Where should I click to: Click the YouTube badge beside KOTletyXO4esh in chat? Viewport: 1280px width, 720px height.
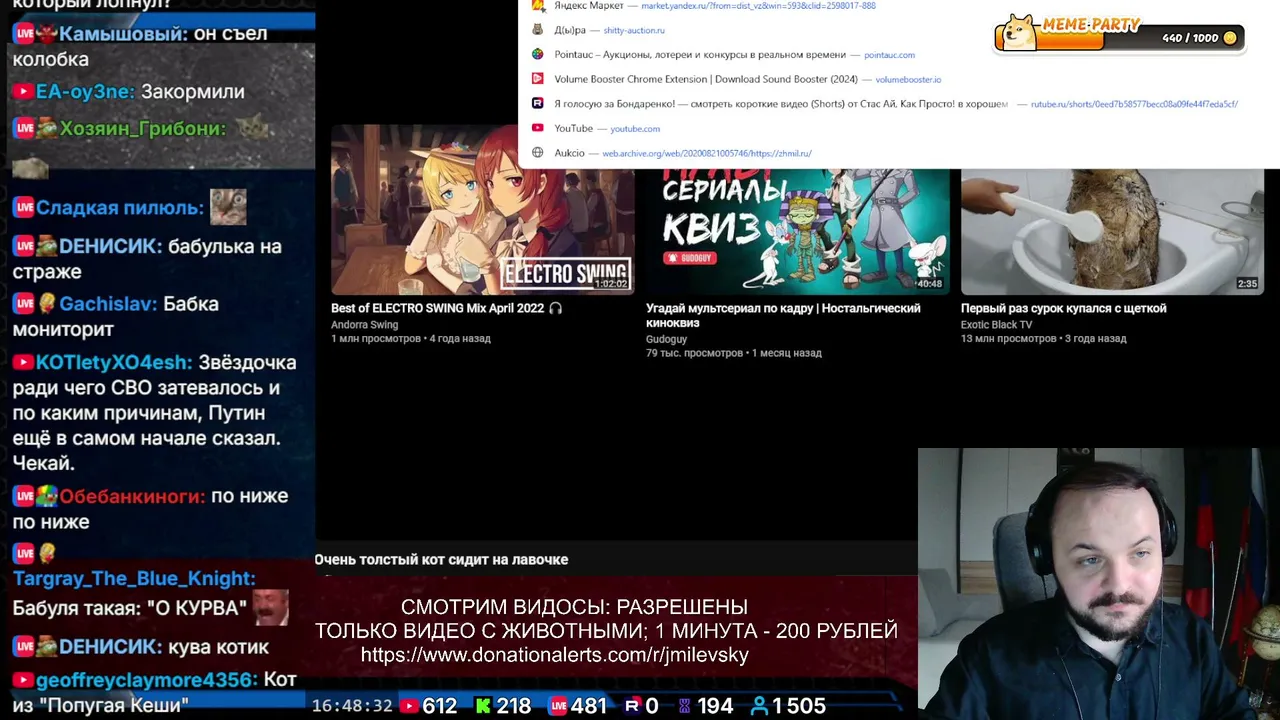pos(22,363)
